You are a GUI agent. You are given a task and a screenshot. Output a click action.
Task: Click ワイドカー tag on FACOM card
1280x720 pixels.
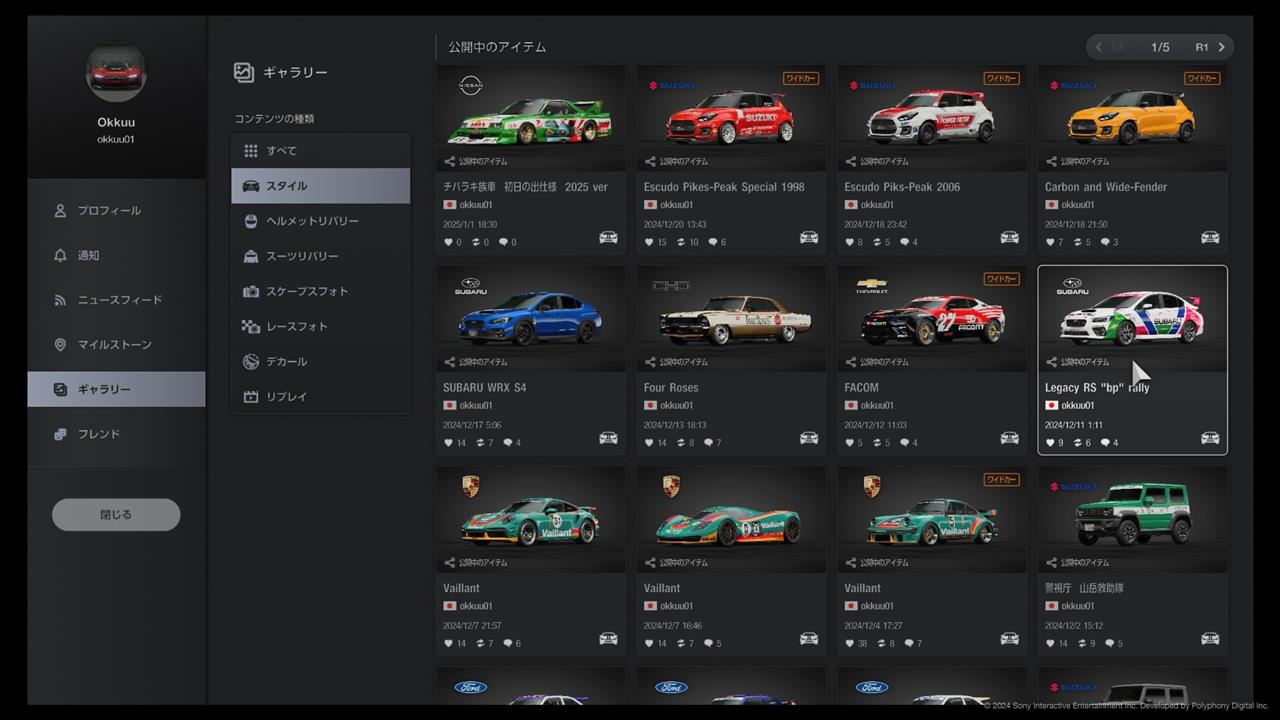click(x=1001, y=279)
